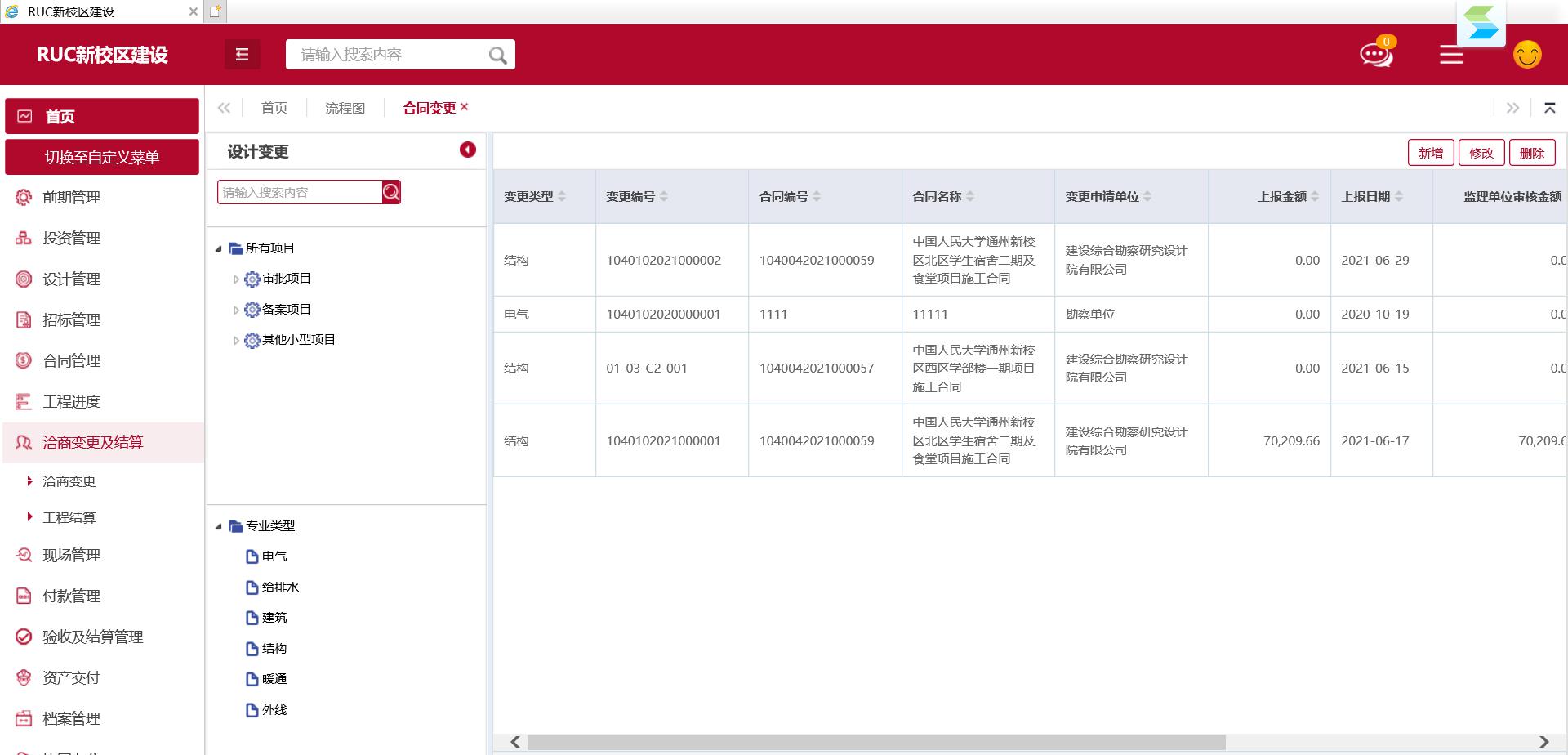Click the horizontal scrollbar right arrow
Viewport: 1568px width, 755px height.
(x=1543, y=742)
